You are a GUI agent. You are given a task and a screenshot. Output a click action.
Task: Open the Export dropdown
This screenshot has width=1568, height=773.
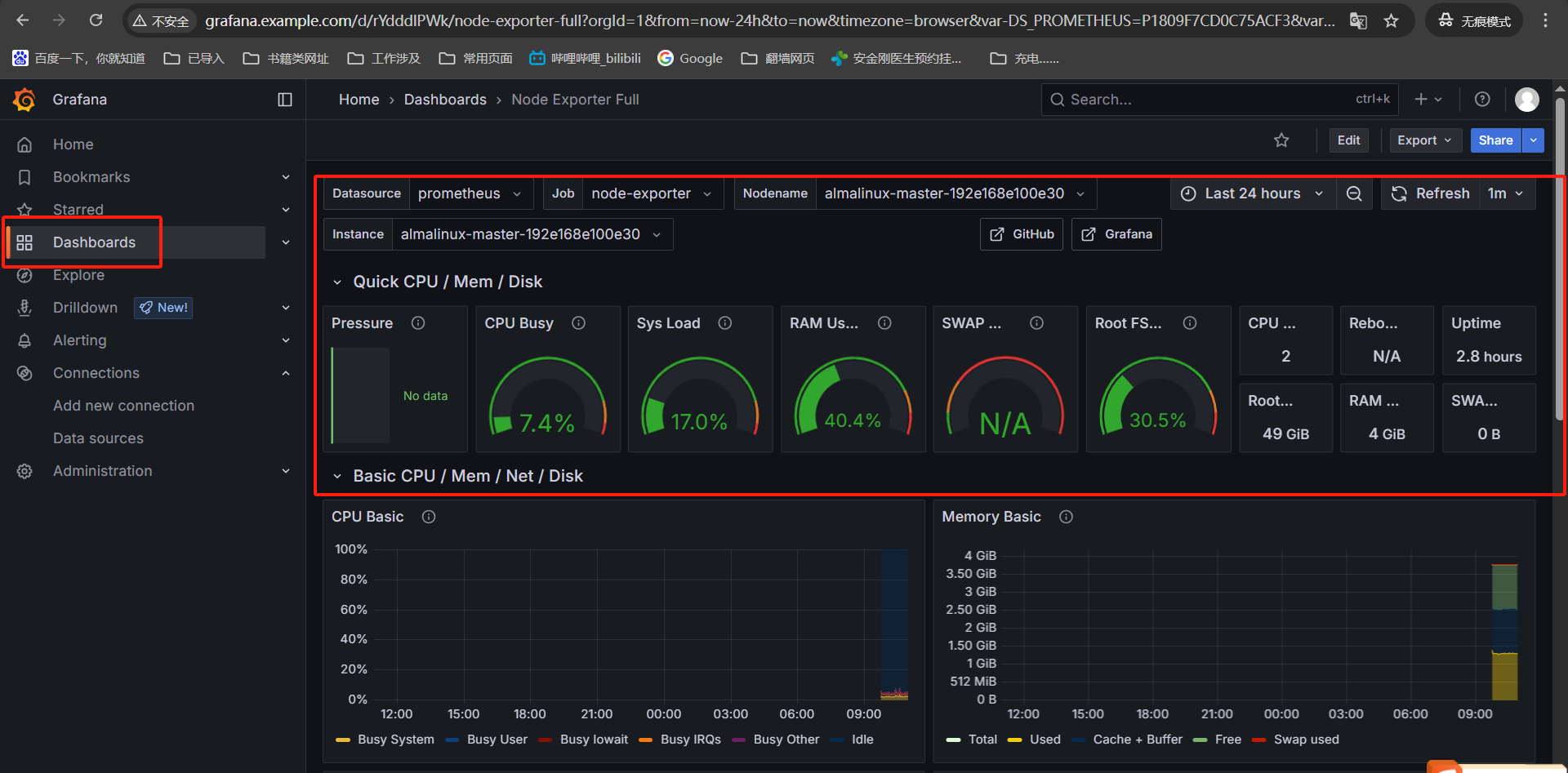point(1425,140)
